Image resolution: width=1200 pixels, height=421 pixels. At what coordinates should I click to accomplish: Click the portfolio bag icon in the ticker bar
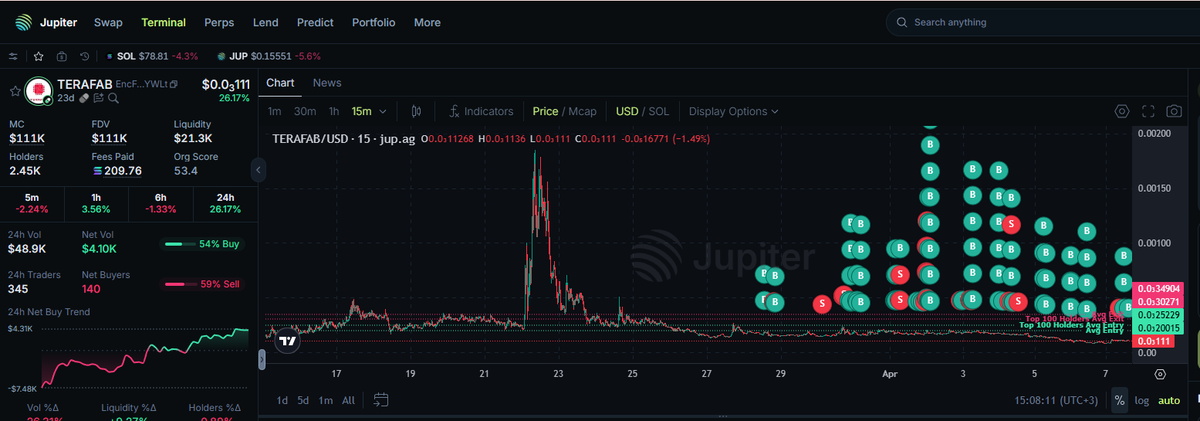coord(62,57)
